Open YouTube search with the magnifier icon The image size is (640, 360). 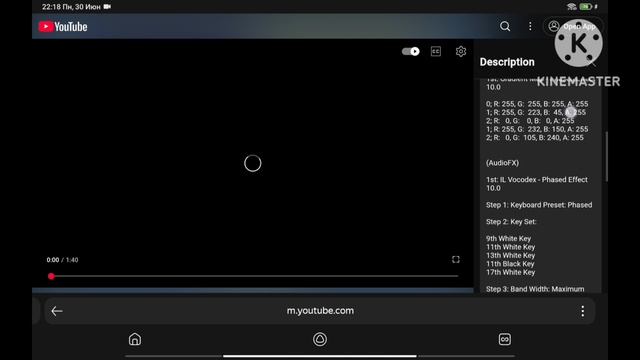point(505,27)
